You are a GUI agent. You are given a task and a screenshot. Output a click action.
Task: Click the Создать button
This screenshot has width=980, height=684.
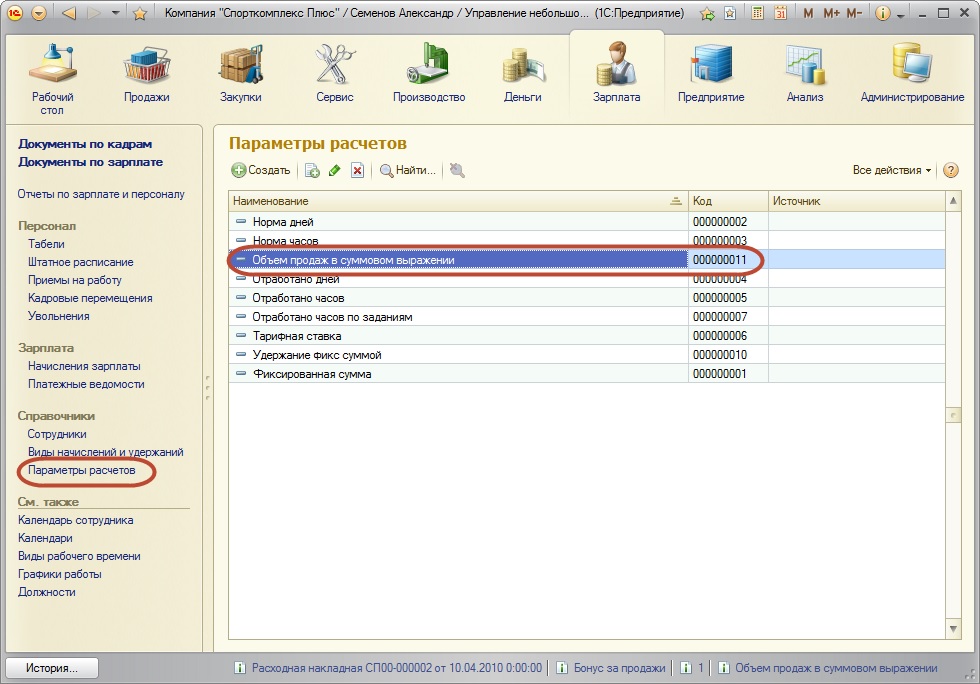coord(261,171)
